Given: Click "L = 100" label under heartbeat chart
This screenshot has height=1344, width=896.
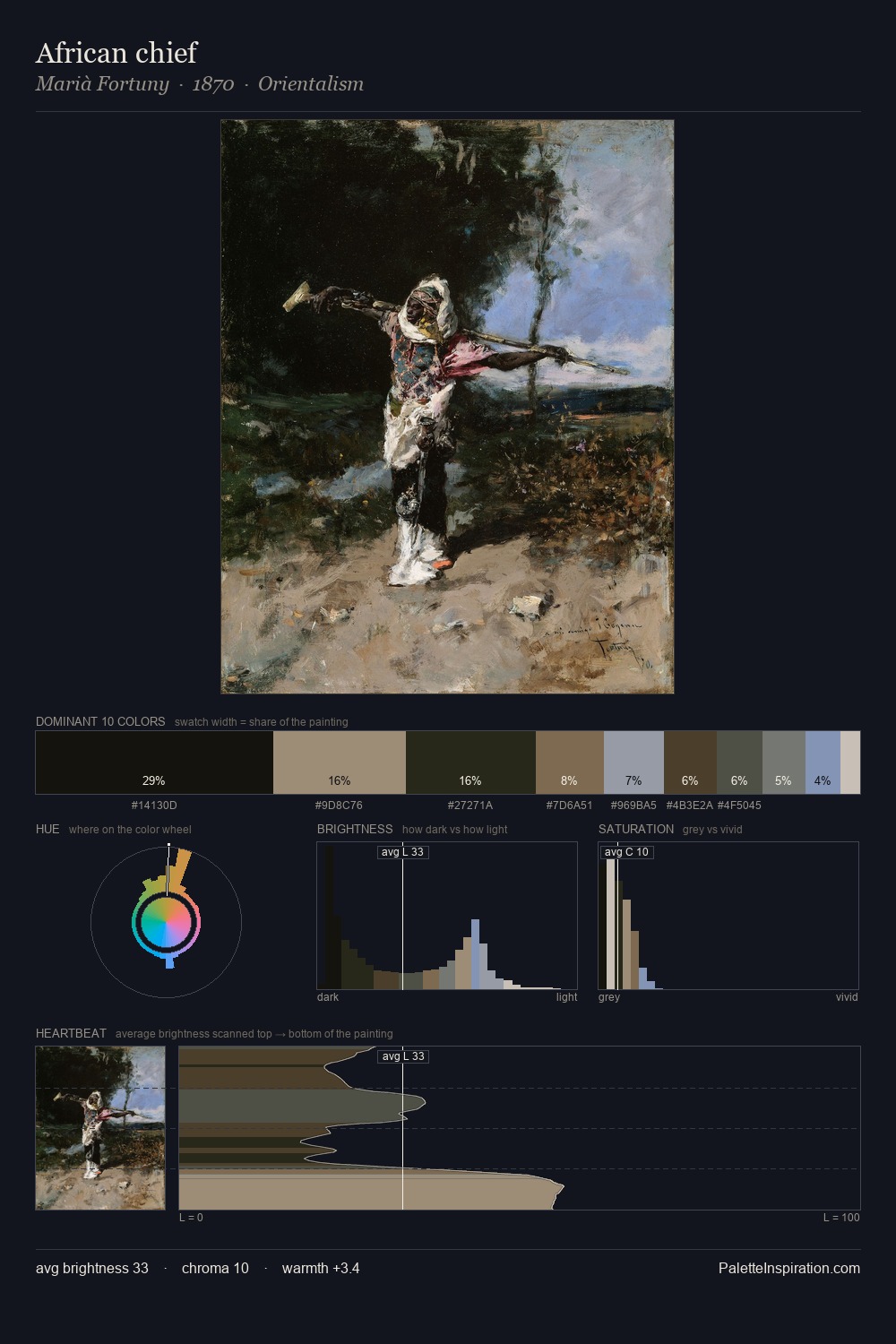Looking at the screenshot, I should 841,1218.
